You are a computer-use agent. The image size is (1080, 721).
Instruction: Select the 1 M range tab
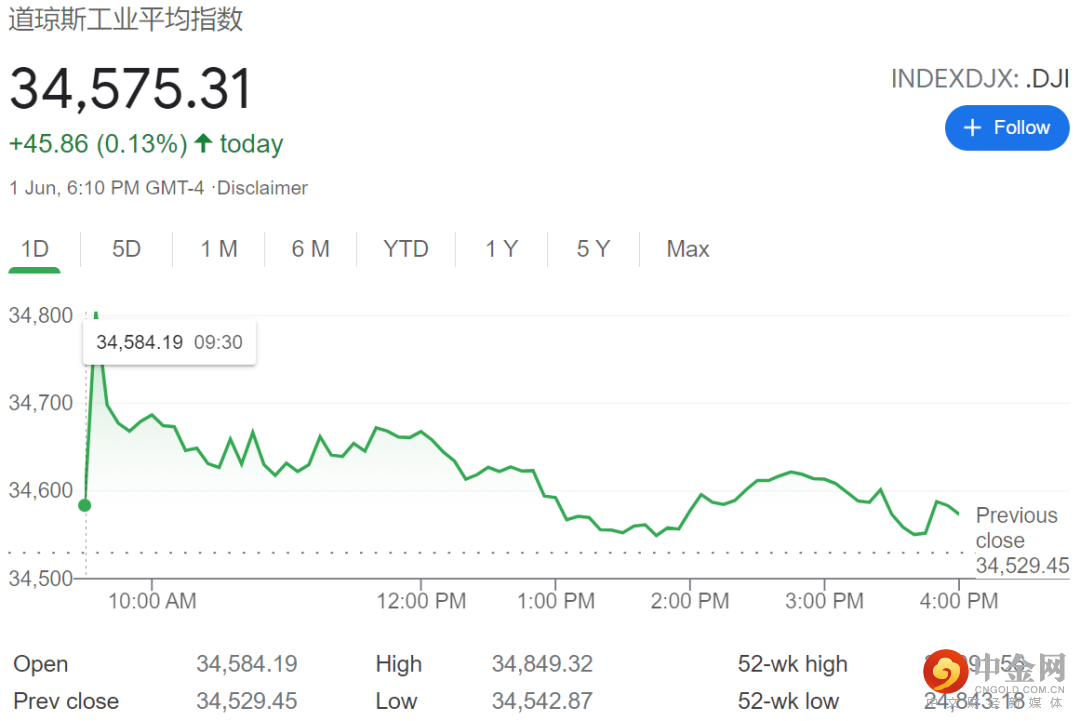pyautogui.click(x=219, y=249)
